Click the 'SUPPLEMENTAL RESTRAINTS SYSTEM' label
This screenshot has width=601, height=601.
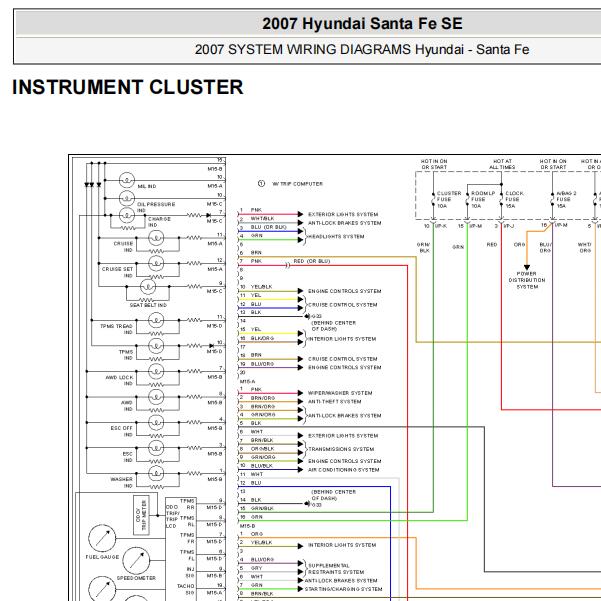click(x=336, y=569)
